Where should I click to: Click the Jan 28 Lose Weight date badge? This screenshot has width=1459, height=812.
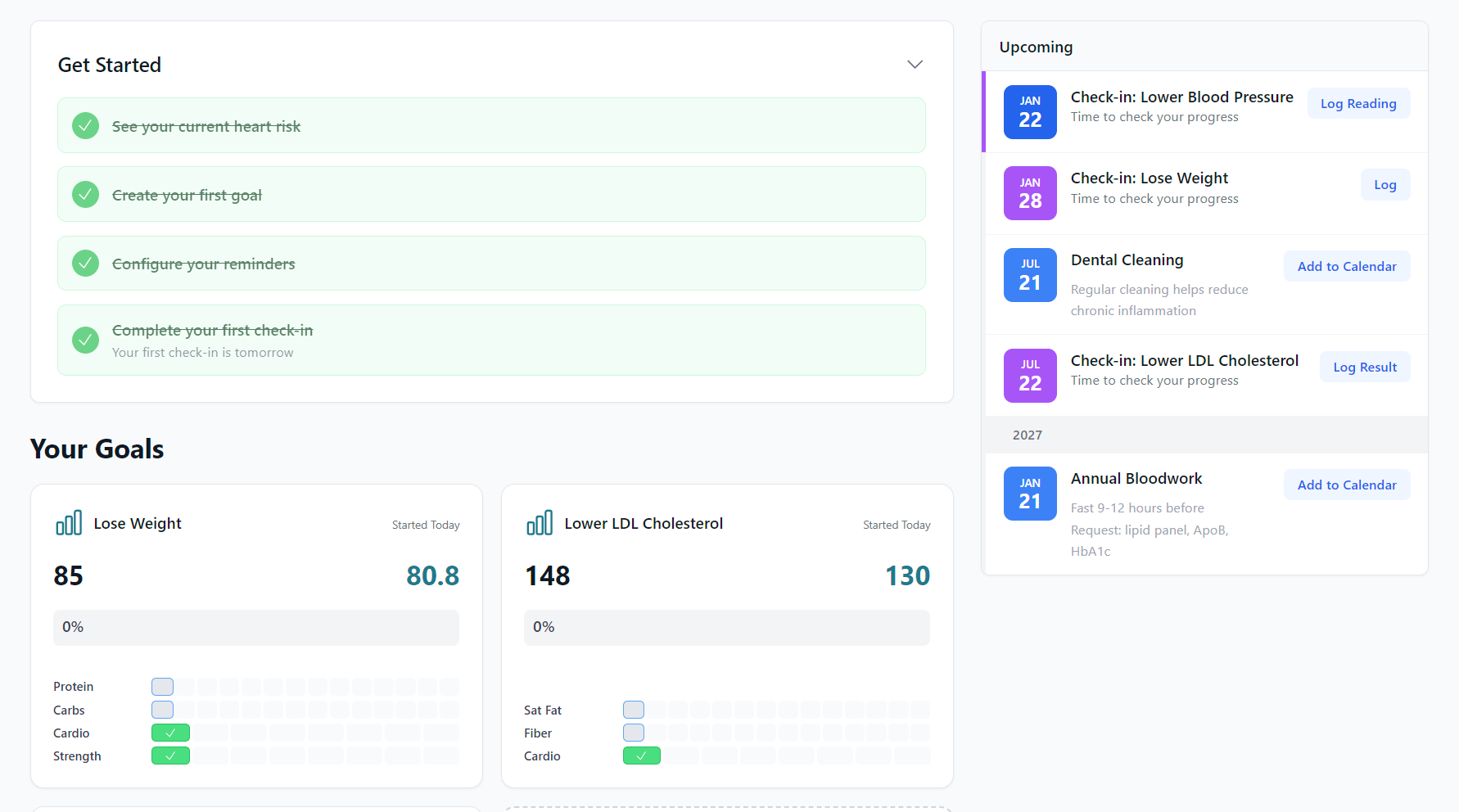pos(1030,193)
